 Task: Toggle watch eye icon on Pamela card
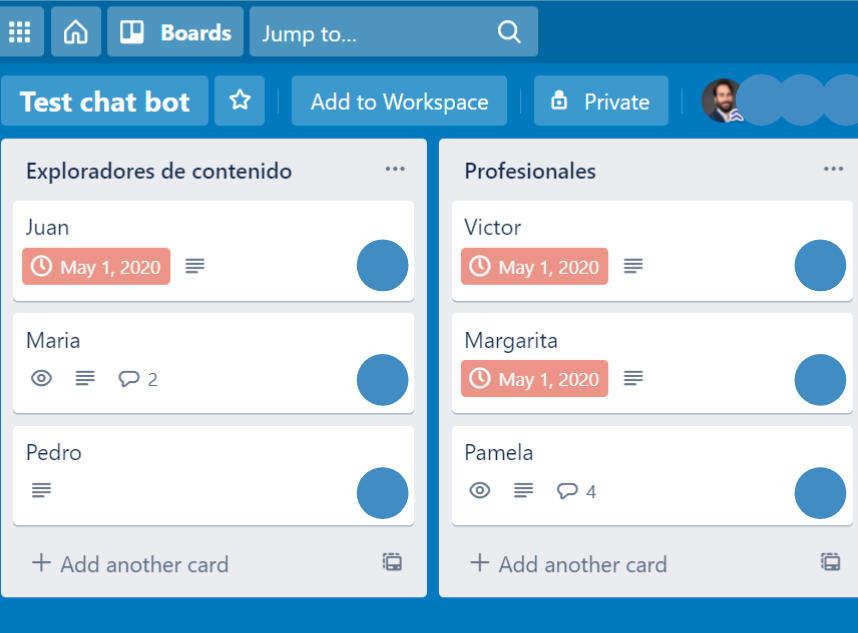point(480,490)
